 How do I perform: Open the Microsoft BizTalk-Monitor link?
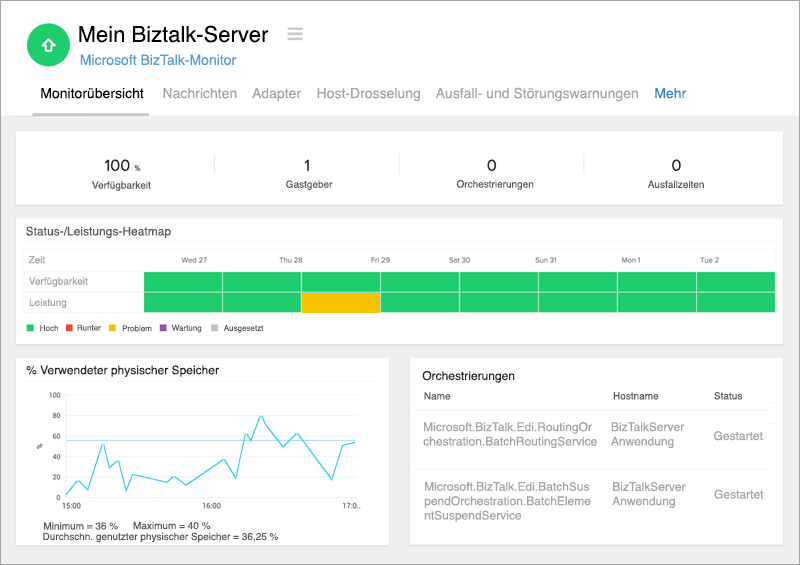pyautogui.click(x=158, y=60)
